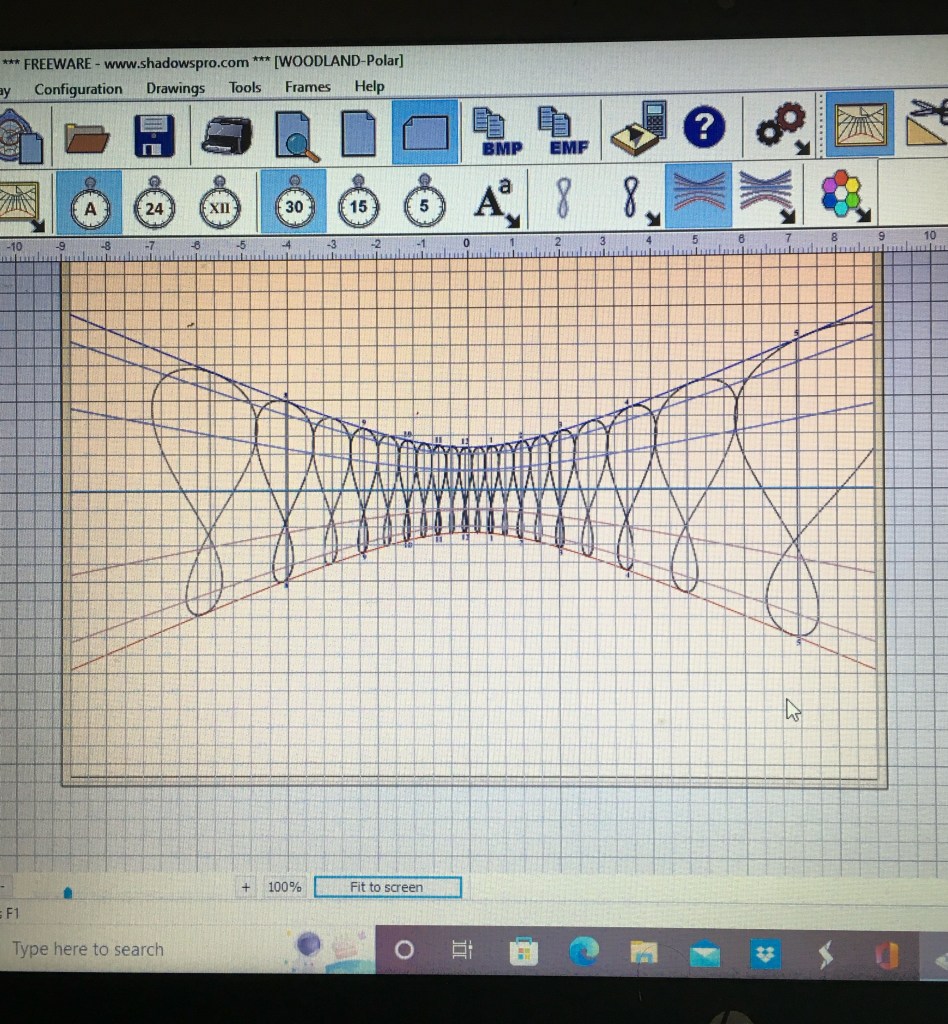948x1024 pixels.
Task: Open a sundial file with folder icon
Action: (87, 133)
